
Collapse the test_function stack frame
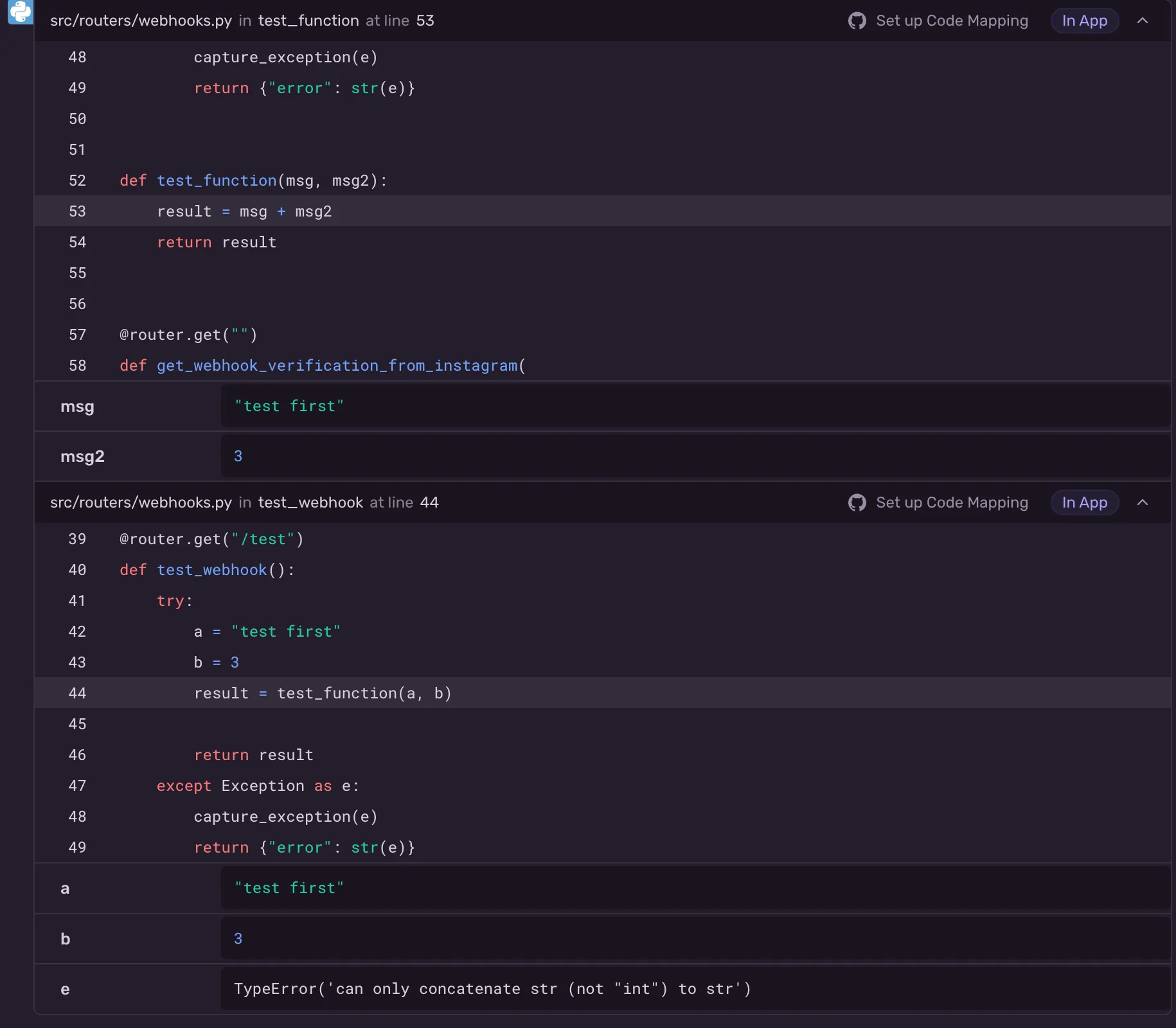pyautogui.click(x=1143, y=21)
